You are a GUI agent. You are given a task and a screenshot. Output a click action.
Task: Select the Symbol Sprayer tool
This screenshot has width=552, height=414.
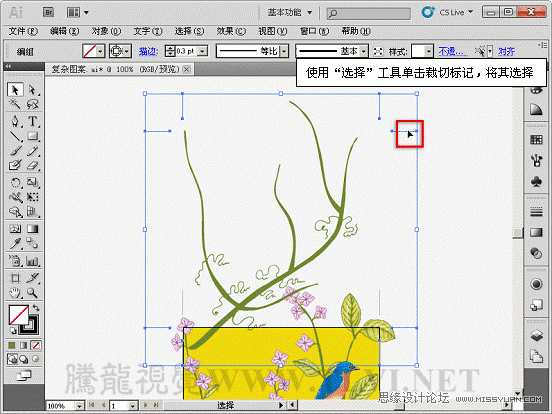[x=15, y=261]
